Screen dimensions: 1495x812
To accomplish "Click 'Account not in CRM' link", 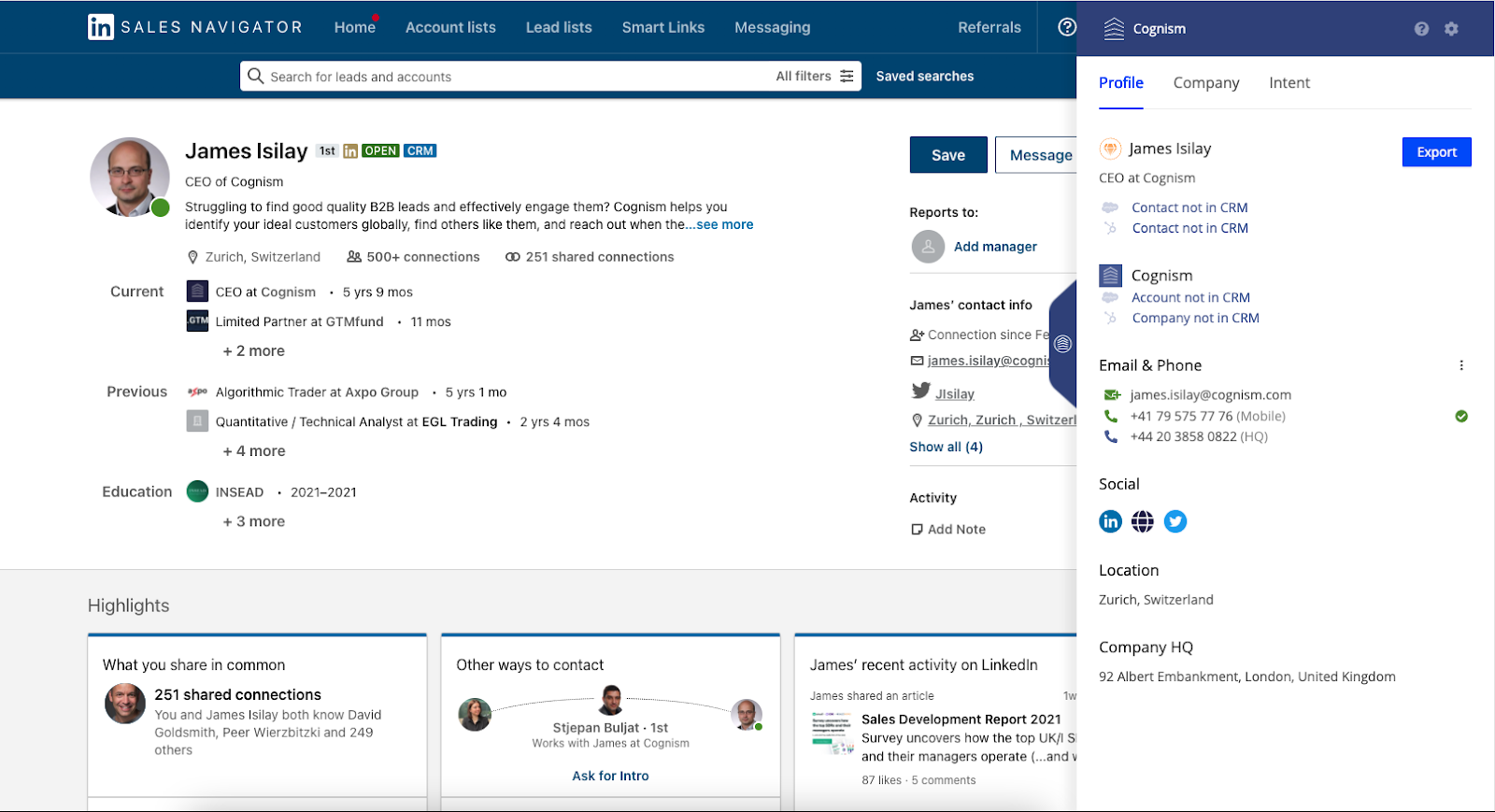I will pyautogui.click(x=1190, y=297).
